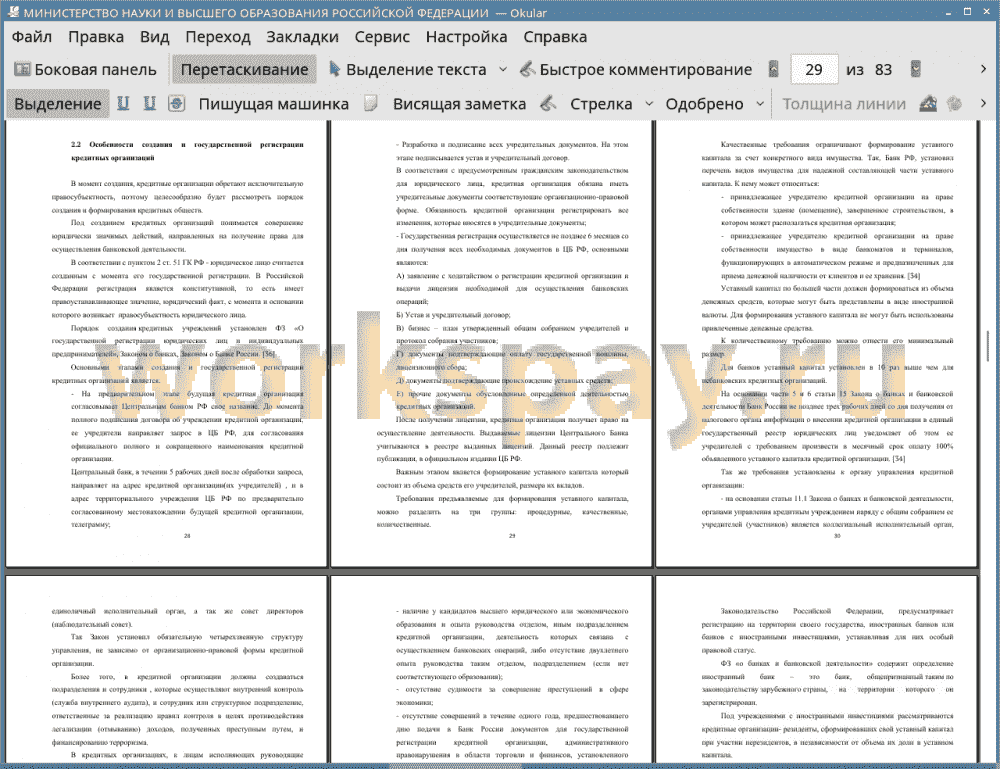1000x769 pixels.
Task: Click the heading '2.2 Особенности создания и государственной регистрации'
Action: pyautogui.click(x=188, y=145)
